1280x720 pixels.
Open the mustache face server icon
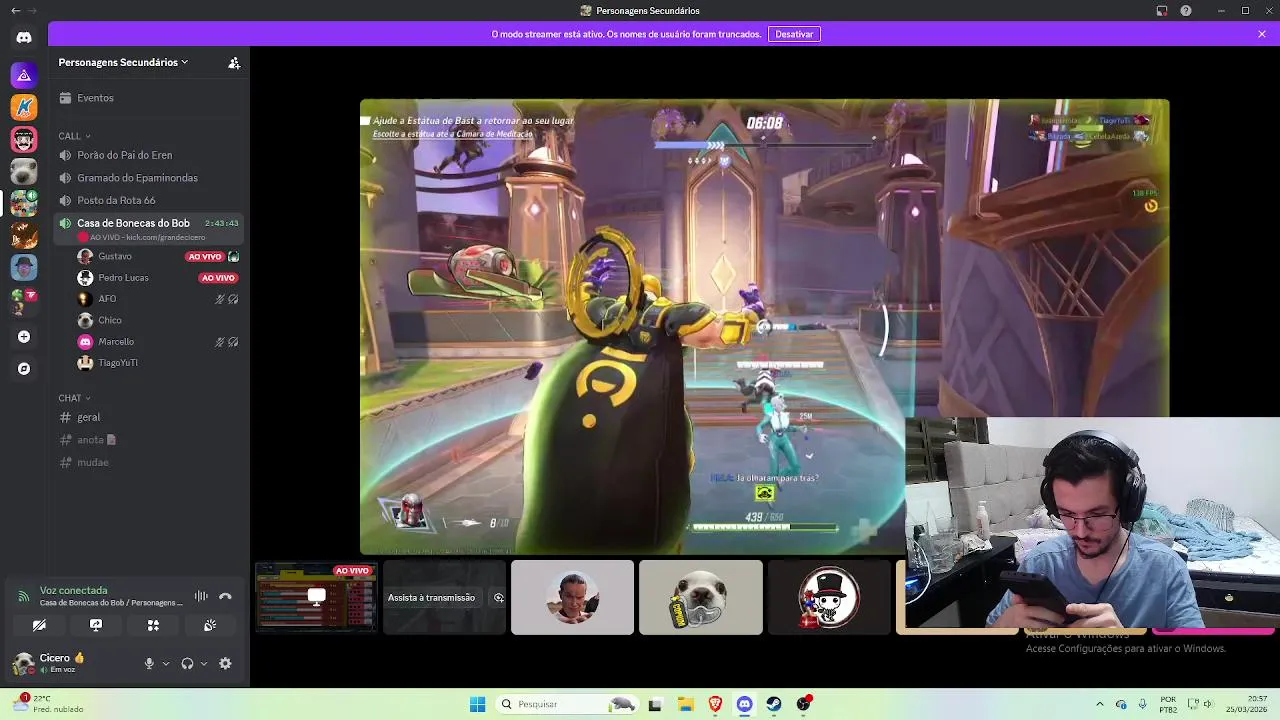pyautogui.click(x=24, y=139)
